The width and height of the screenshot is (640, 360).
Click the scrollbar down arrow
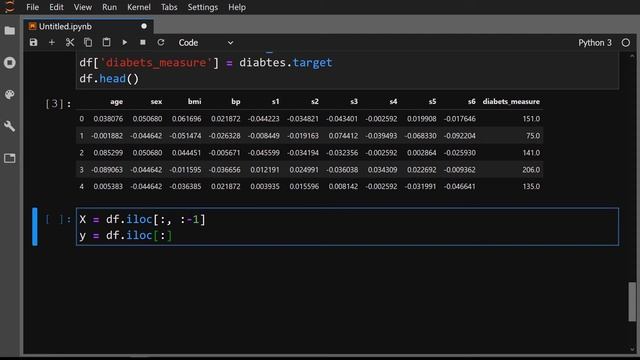click(x=632, y=349)
